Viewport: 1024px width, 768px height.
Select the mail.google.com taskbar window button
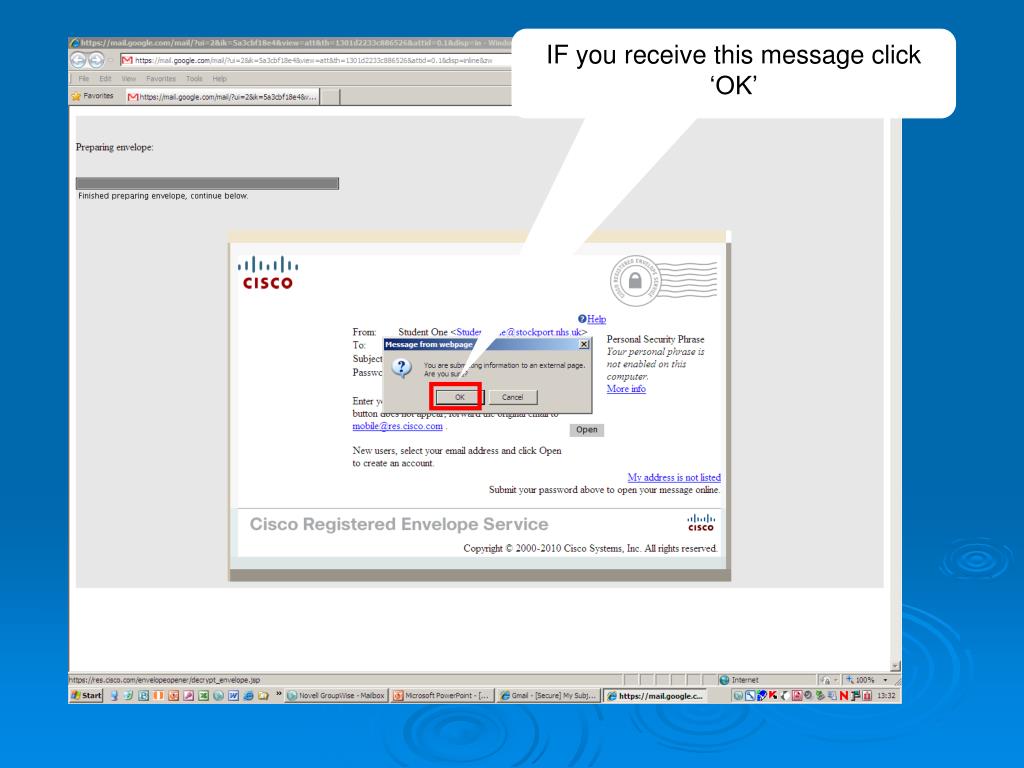655,696
